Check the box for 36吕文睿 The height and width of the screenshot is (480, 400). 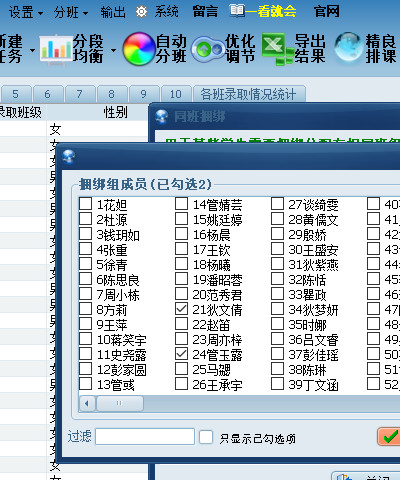coord(277,339)
